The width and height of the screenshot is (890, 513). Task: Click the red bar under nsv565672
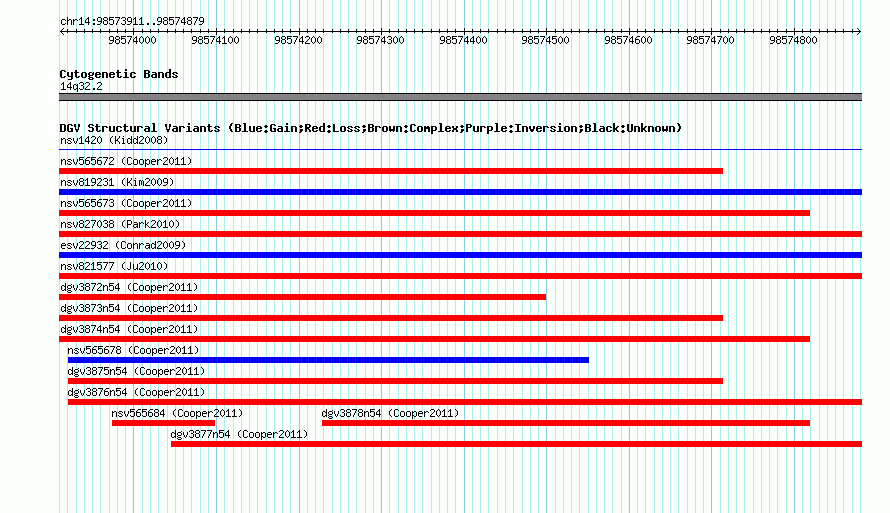coord(391,171)
